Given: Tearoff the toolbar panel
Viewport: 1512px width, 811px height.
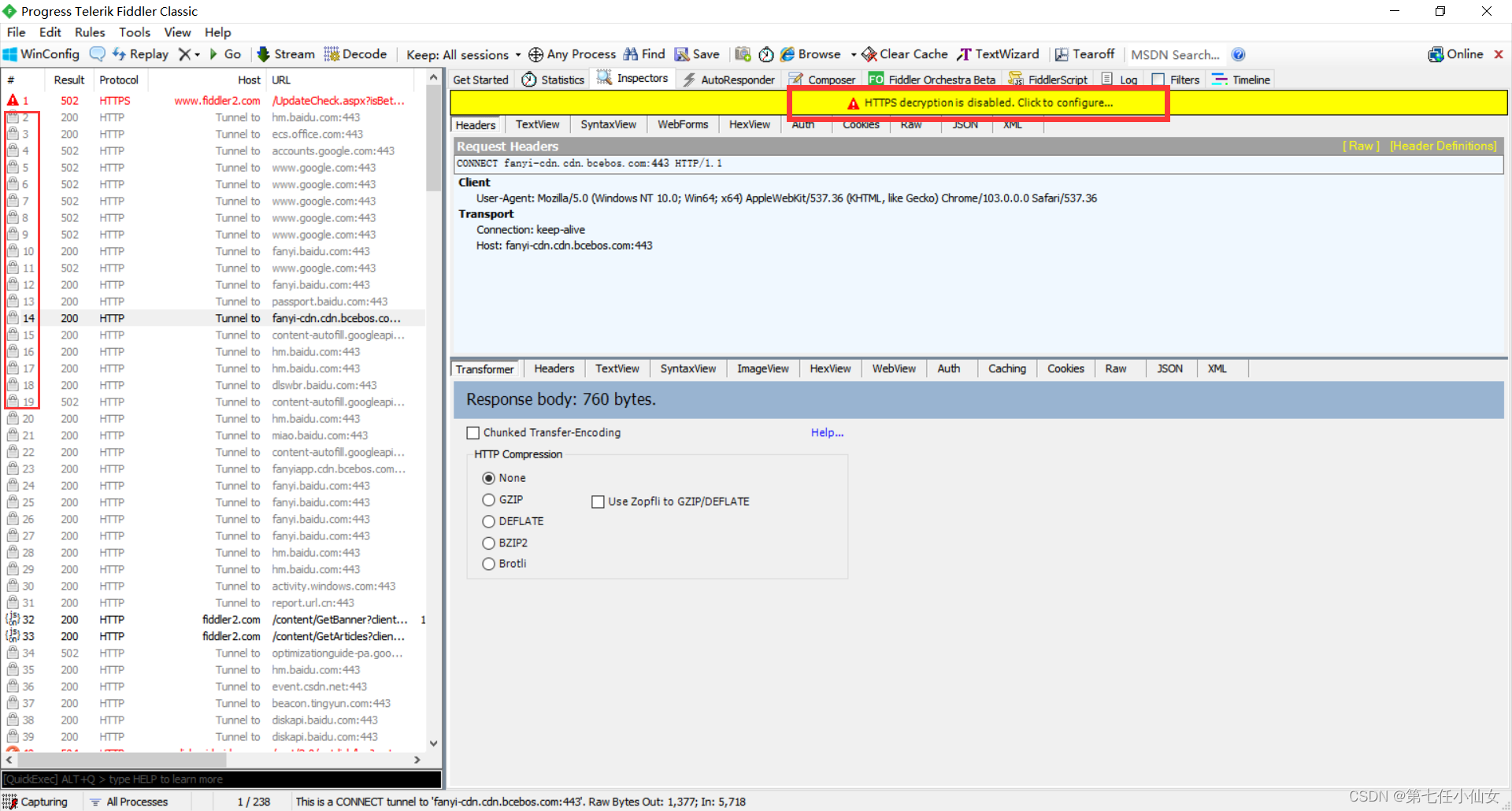Looking at the screenshot, I should point(1084,54).
